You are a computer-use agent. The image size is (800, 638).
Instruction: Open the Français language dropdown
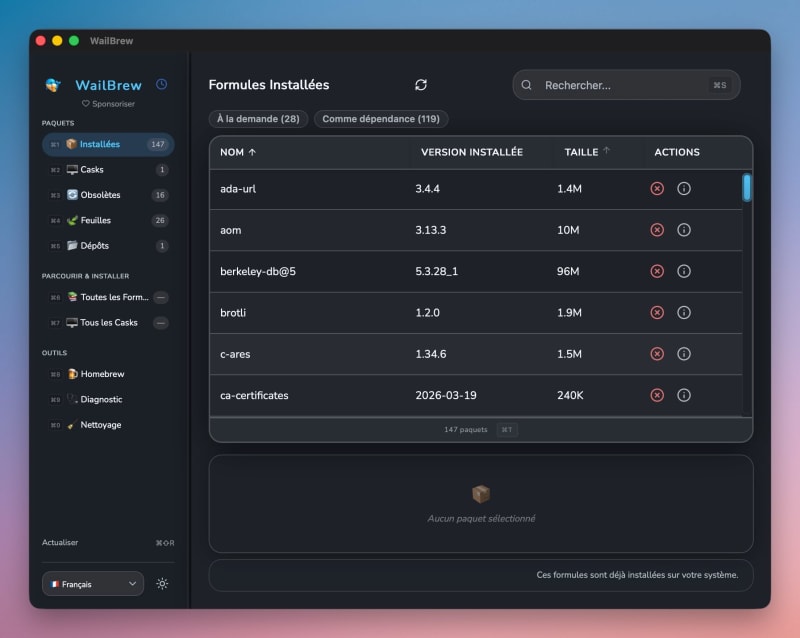point(93,584)
